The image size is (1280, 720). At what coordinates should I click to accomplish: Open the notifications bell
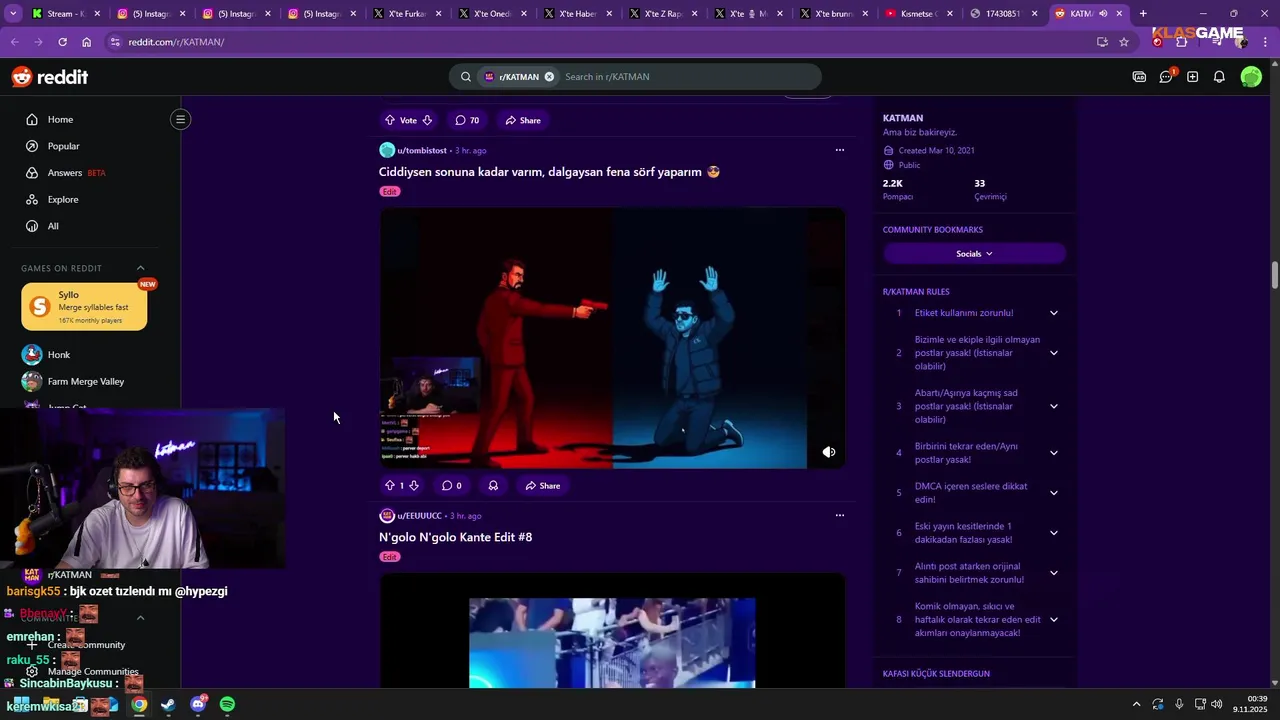point(1219,77)
